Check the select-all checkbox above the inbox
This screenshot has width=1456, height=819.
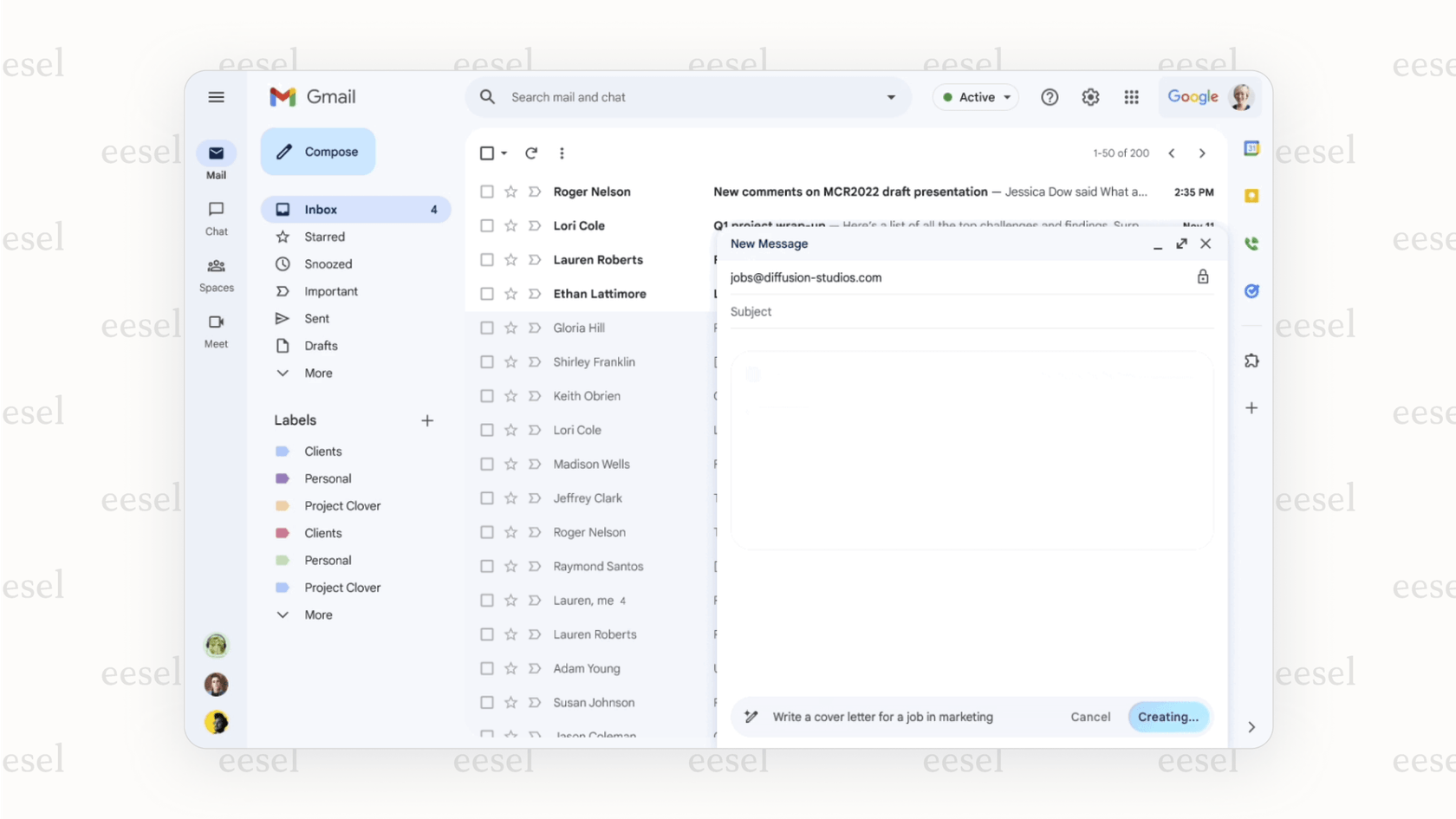point(486,153)
